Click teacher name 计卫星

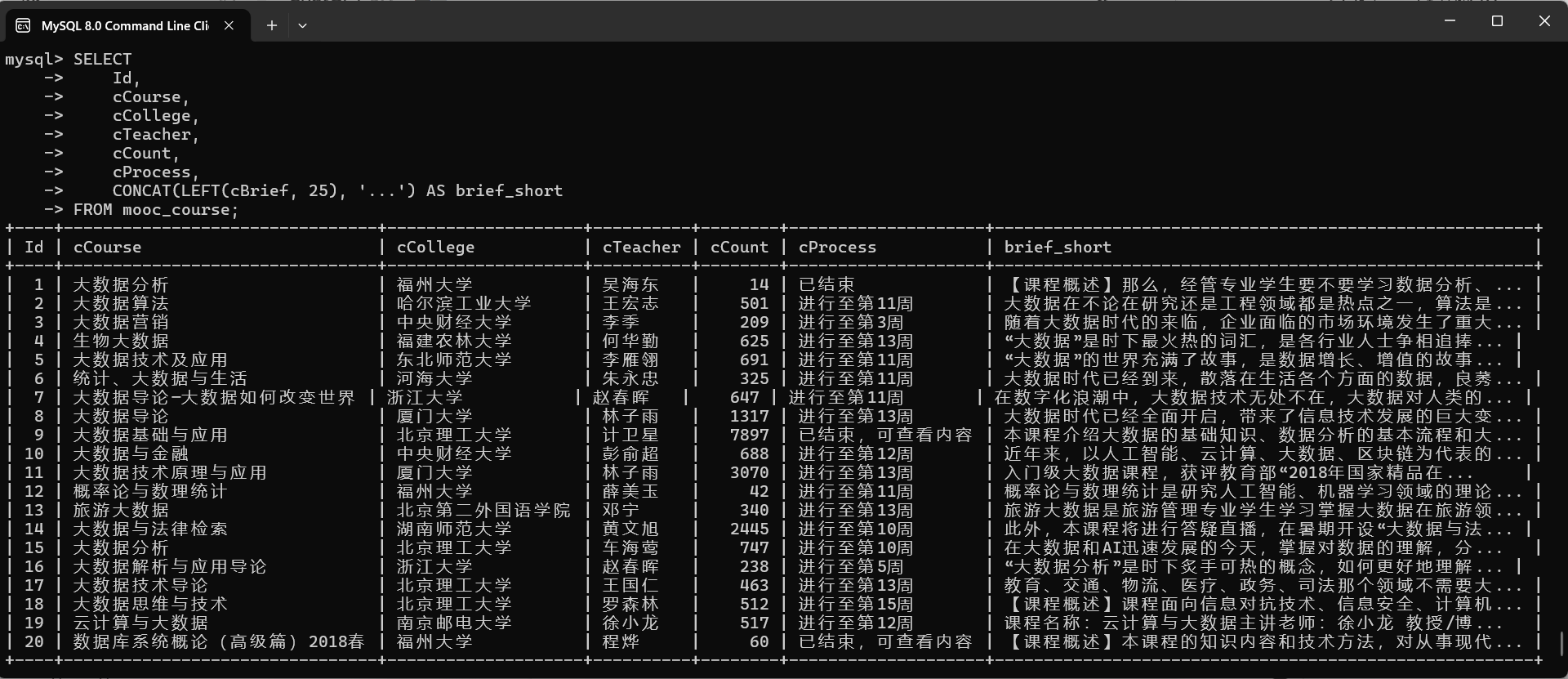coord(630,435)
